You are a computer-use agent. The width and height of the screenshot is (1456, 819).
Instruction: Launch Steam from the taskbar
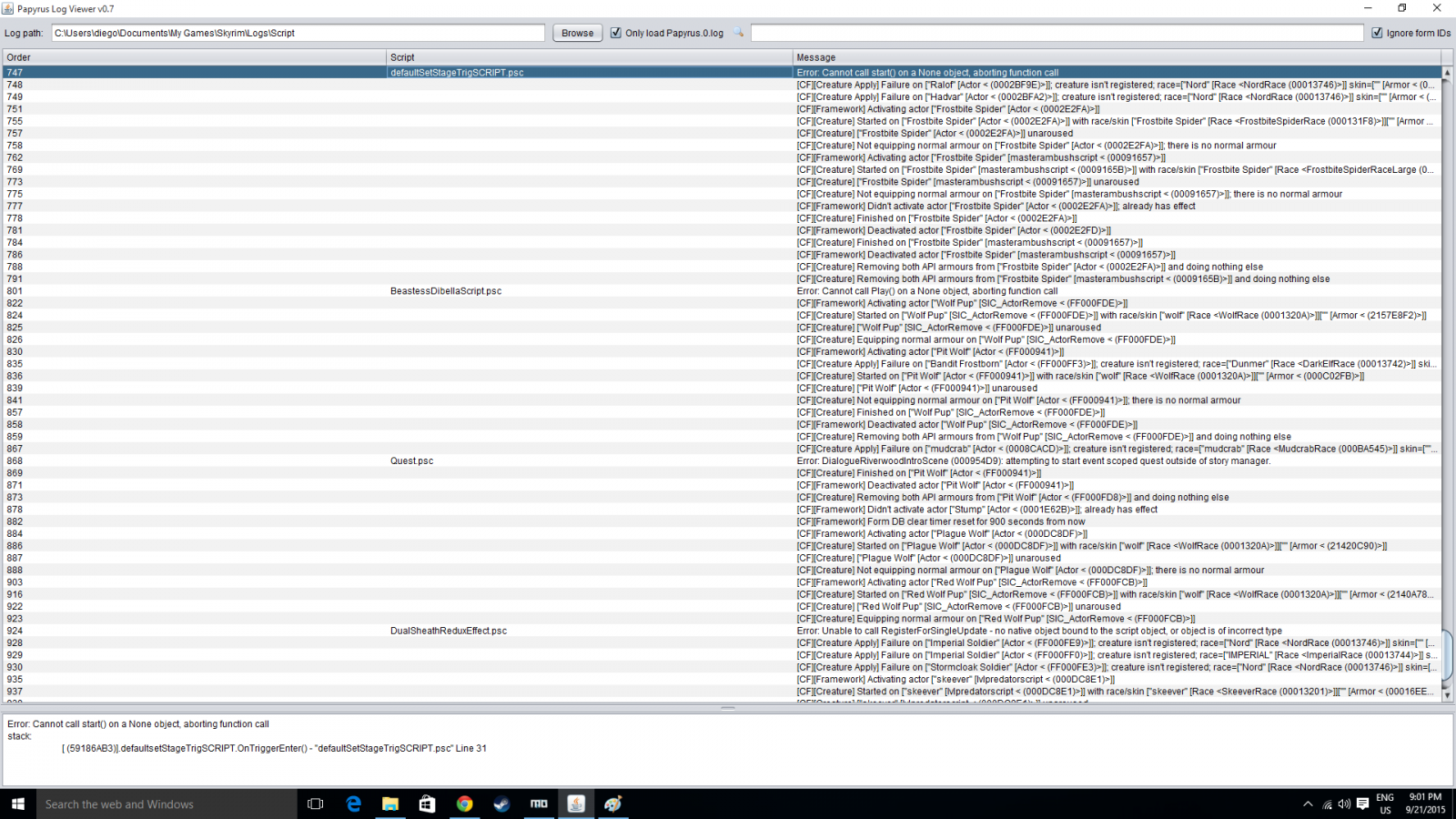pos(501,804)
